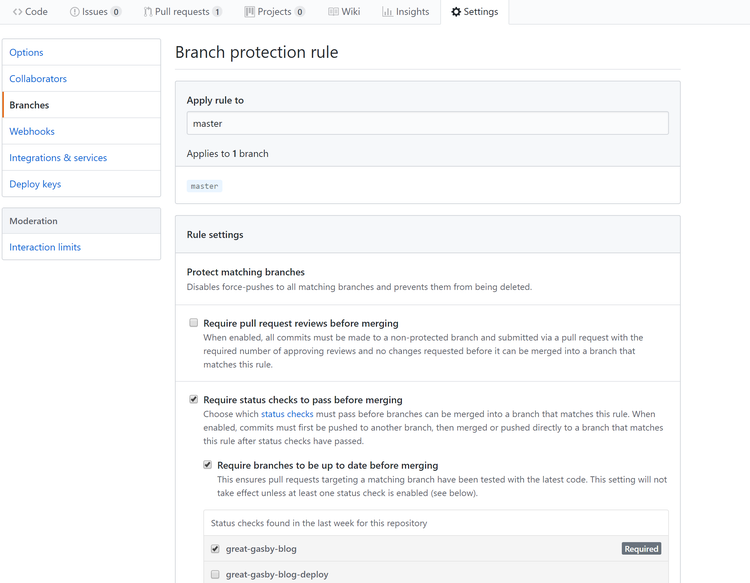This screenshot has height=583, width=750.
Task: Open the Code tab
Action: [x=30, y=12]
